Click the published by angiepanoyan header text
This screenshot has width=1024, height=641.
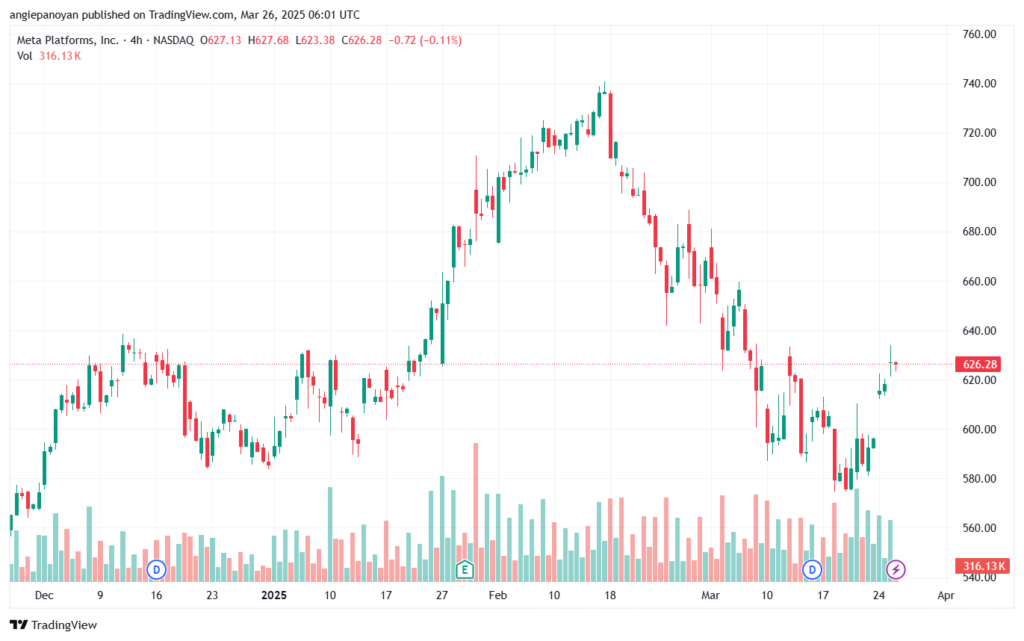coord(185,14)
